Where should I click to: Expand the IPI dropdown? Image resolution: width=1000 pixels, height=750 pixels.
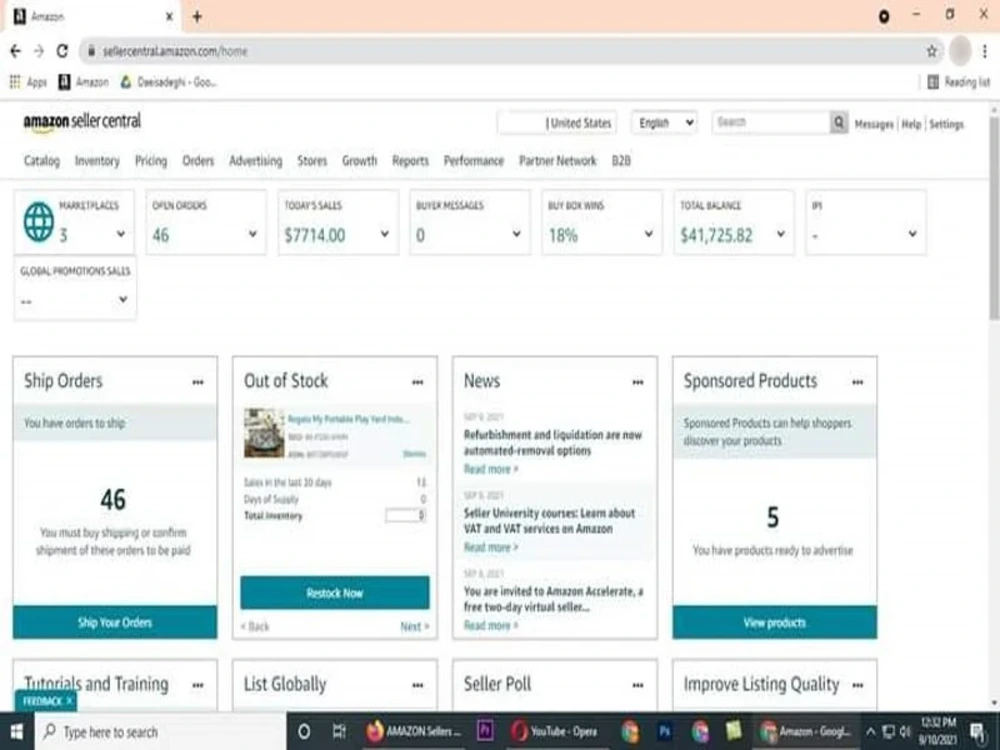pyautogui.click(x=913, y=234)
